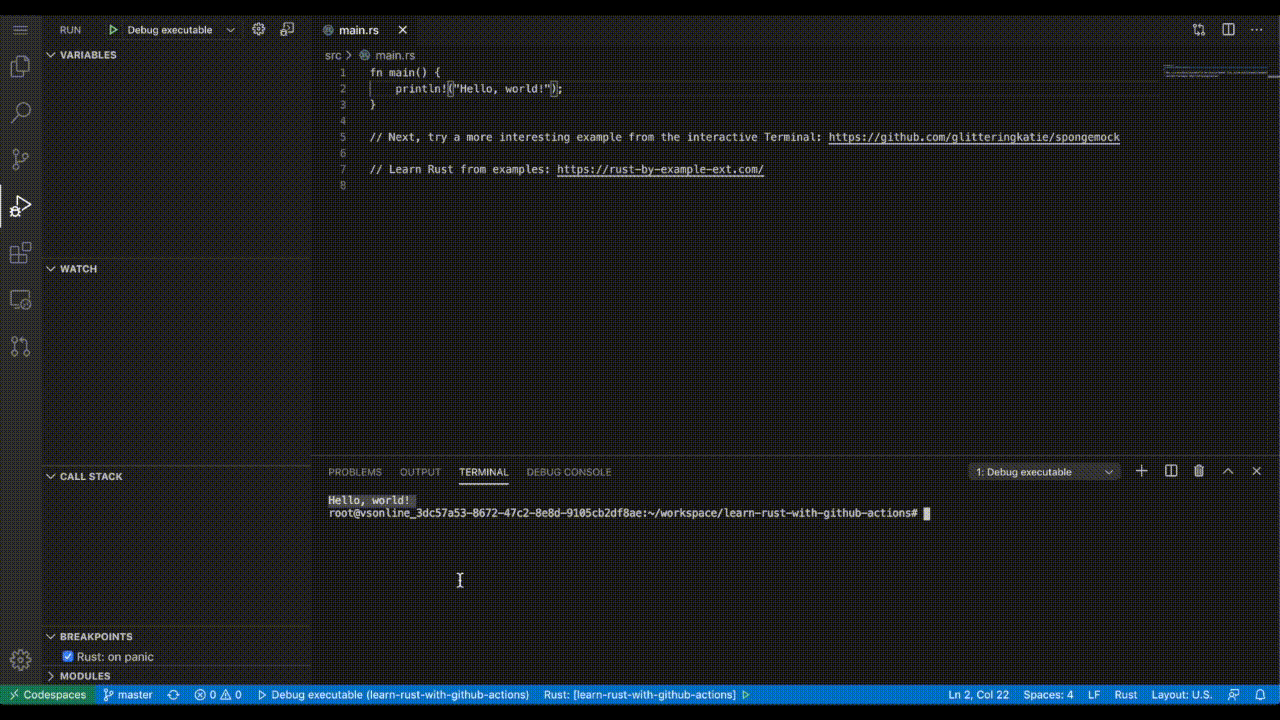
Task: Click play icon after Rust status item
Action: [746, 694]
